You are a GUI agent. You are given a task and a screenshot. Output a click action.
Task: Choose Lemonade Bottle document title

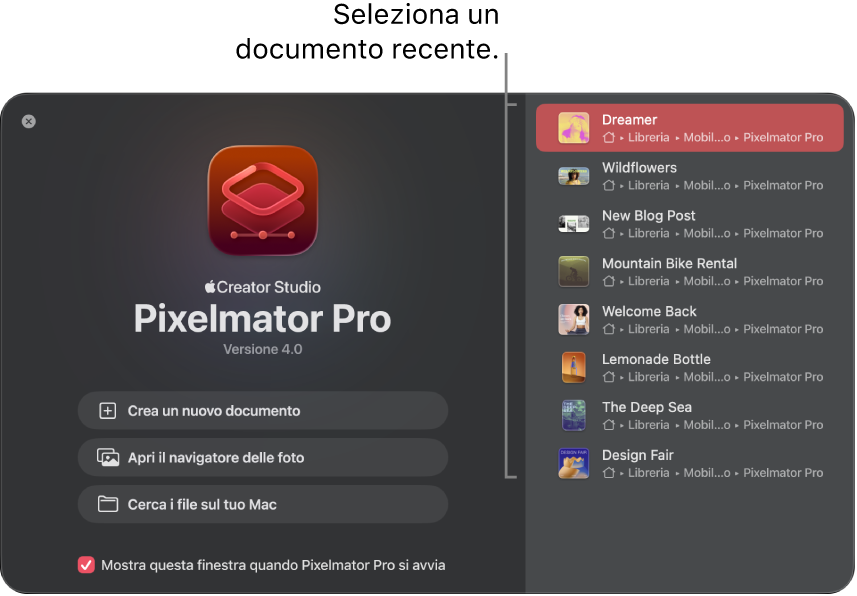(x=656, y=359)
